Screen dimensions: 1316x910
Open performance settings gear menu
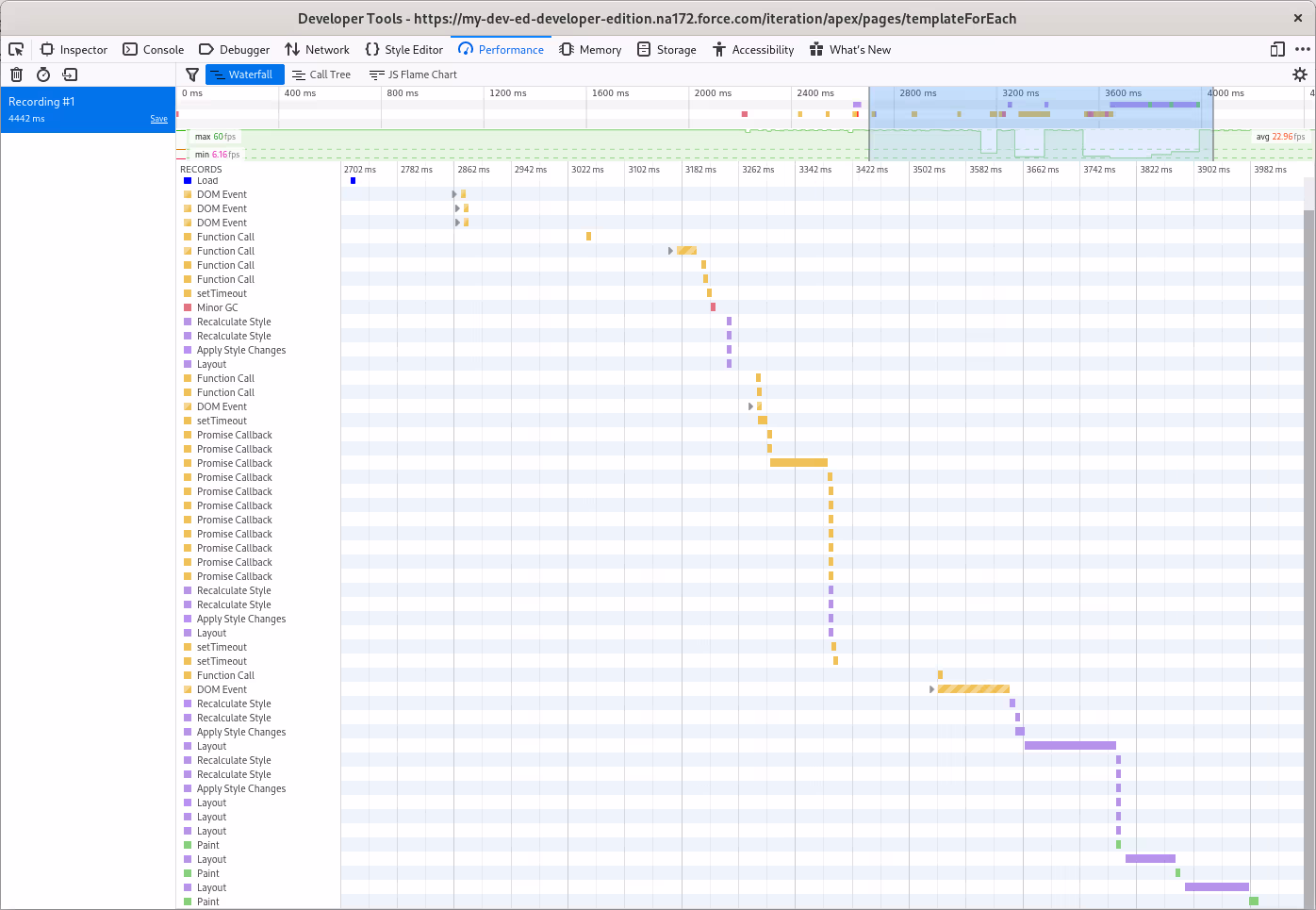1300,74
